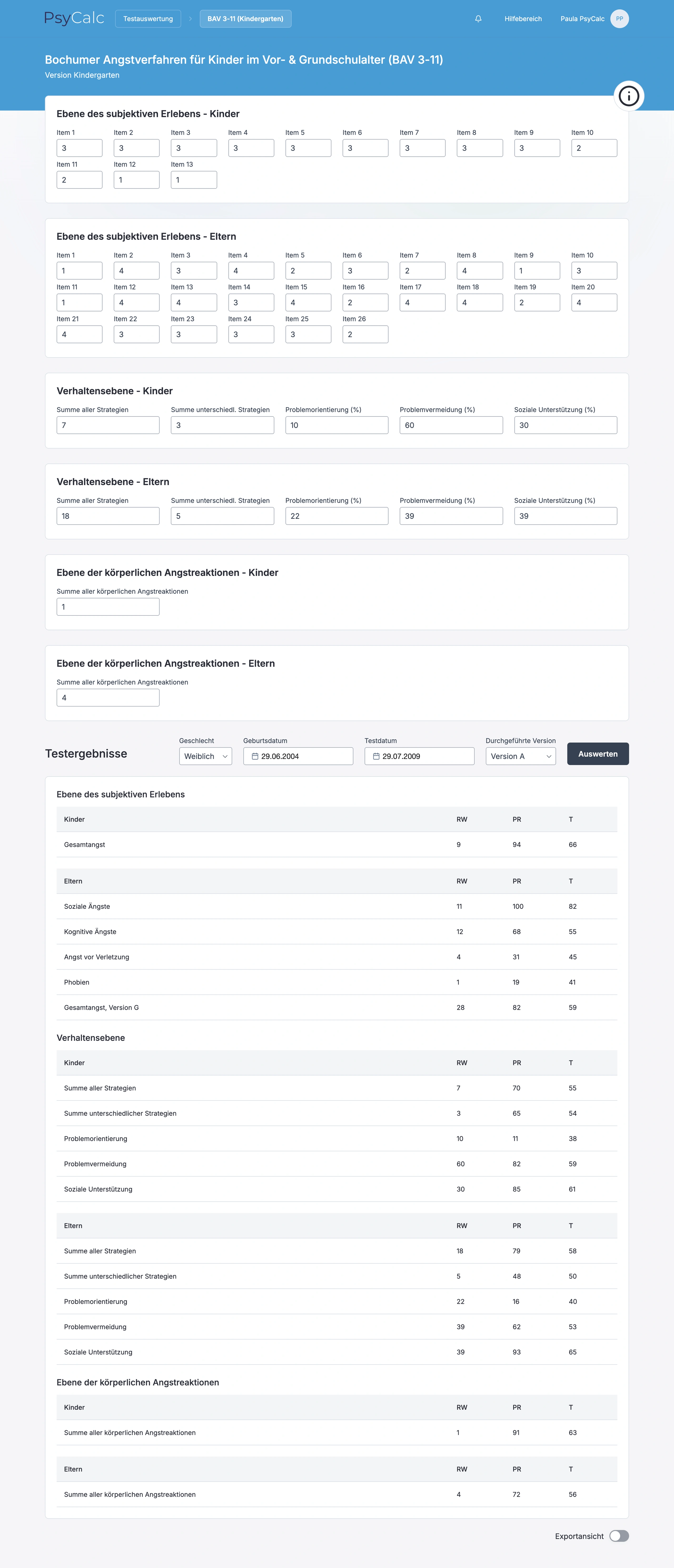Select the BAV 3-11 (Kindergarten) breadcrumb
This screenshot has width=674, height=1568.
point(245,19)
